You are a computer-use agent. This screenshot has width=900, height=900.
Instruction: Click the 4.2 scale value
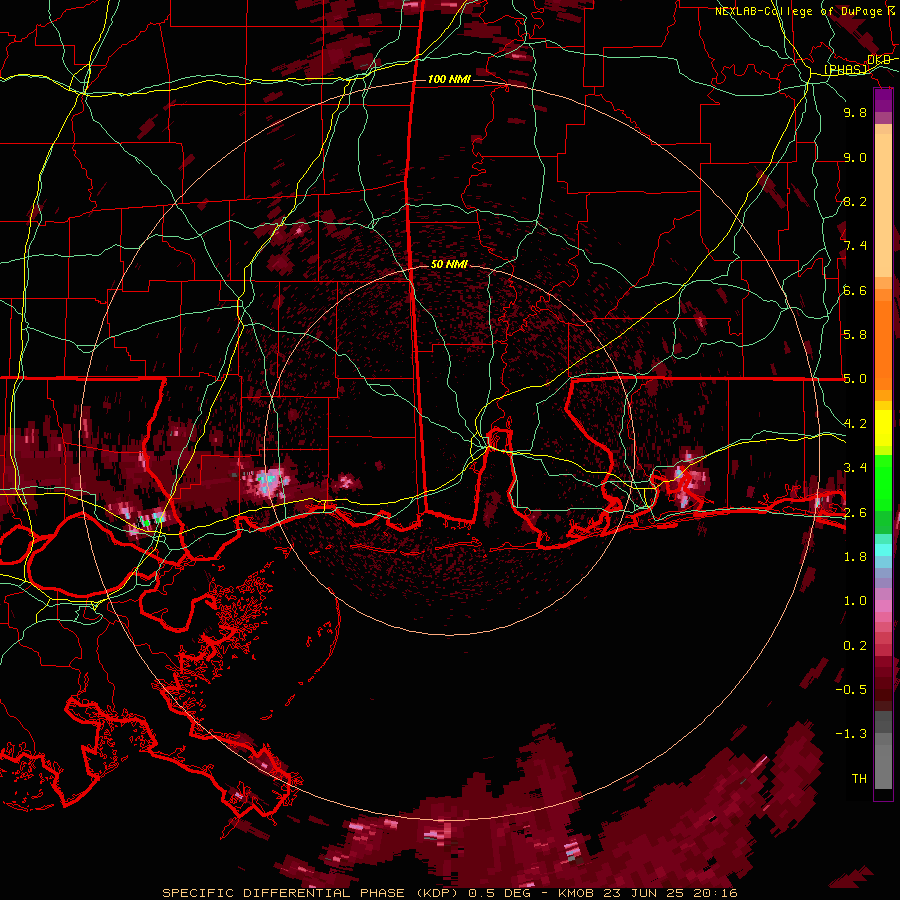[855, 424]
